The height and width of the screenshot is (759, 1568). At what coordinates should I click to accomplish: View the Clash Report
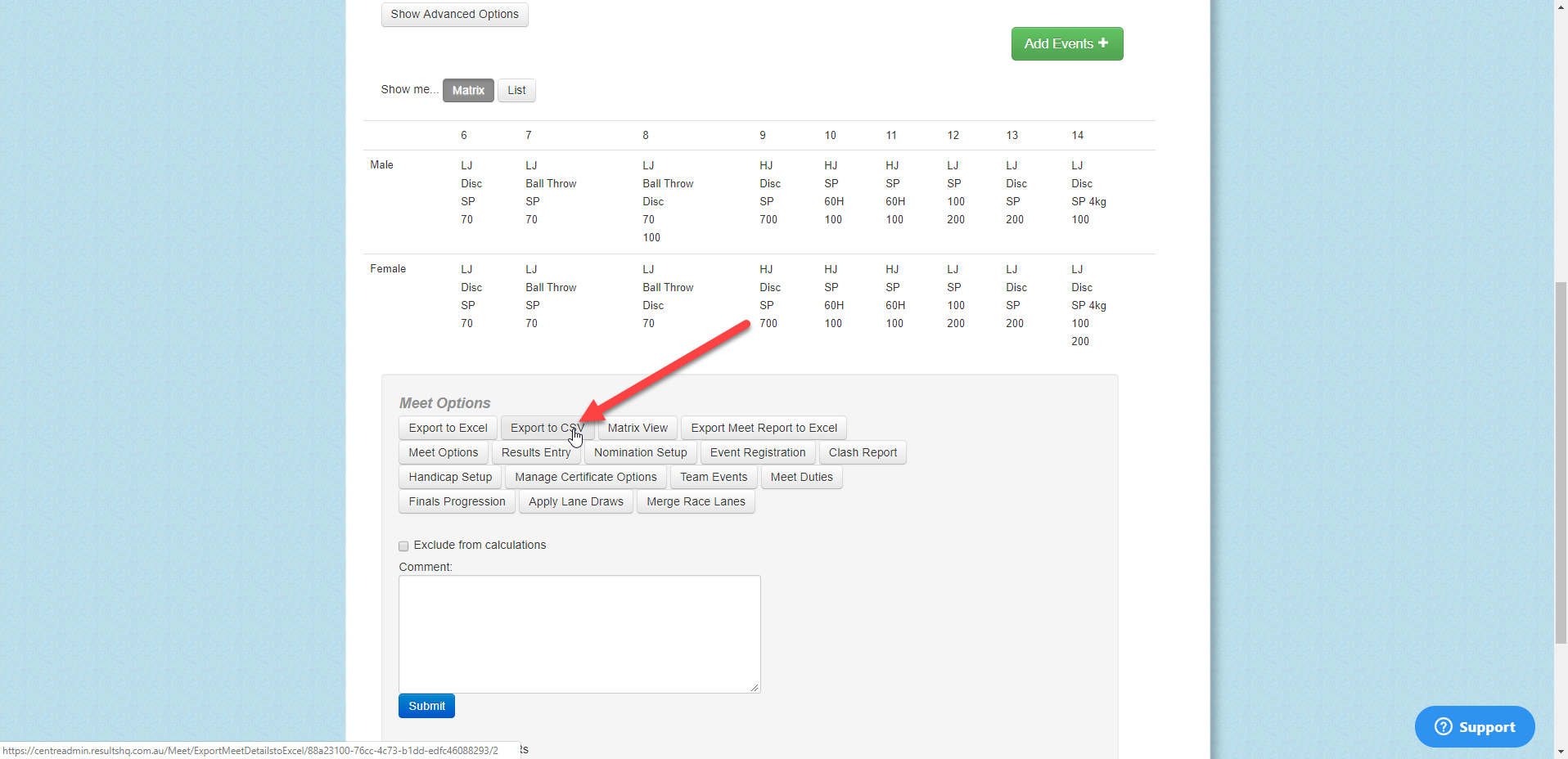click(863, 452)
